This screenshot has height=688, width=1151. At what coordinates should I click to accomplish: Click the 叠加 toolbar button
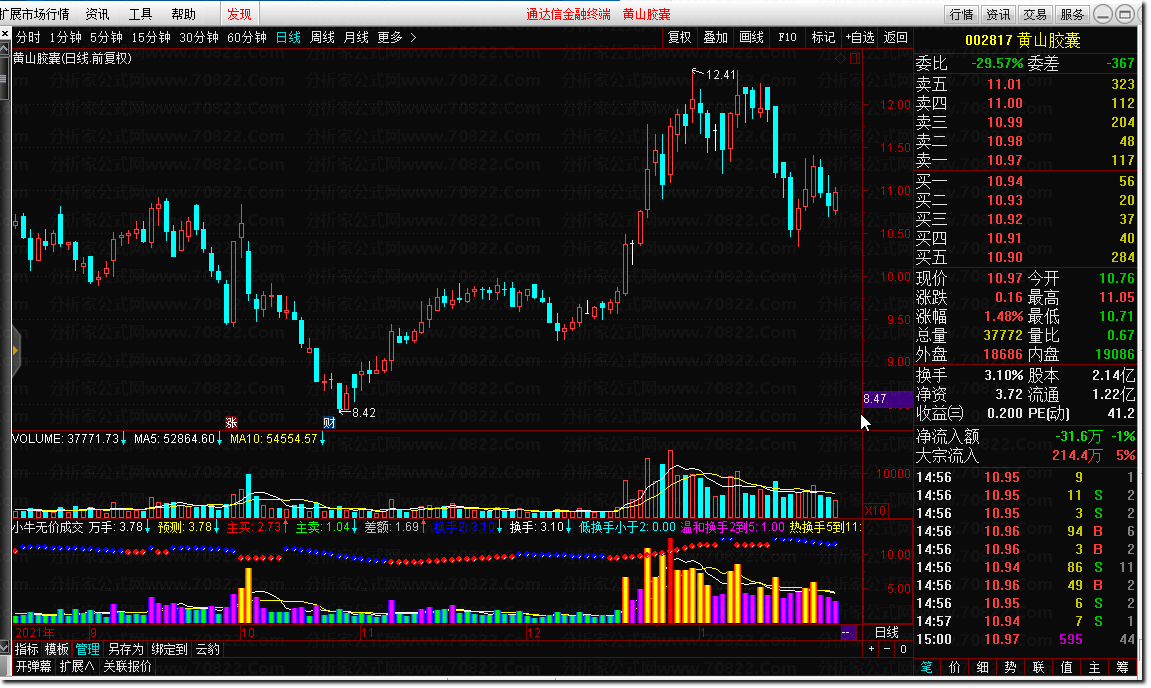715,37
